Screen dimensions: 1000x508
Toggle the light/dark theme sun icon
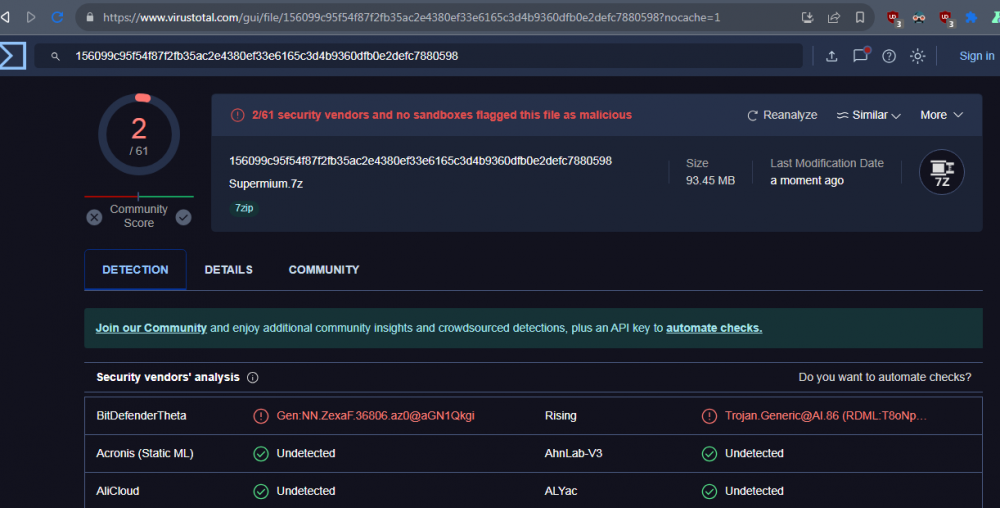(918, 56)
